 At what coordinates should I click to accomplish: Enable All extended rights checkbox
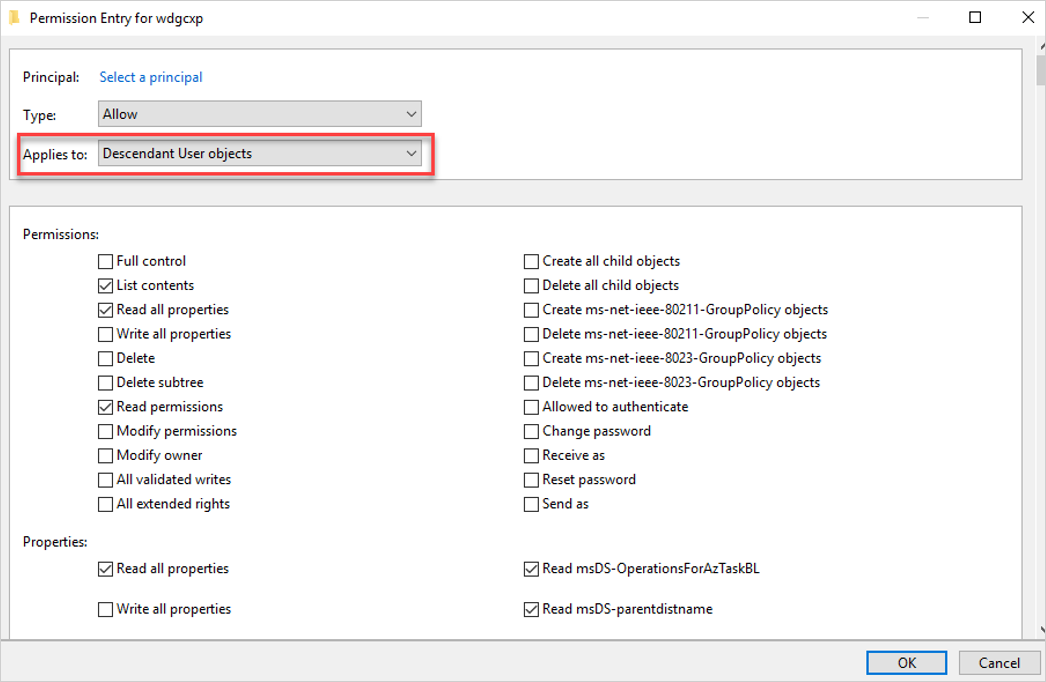[x=105, y=504]
